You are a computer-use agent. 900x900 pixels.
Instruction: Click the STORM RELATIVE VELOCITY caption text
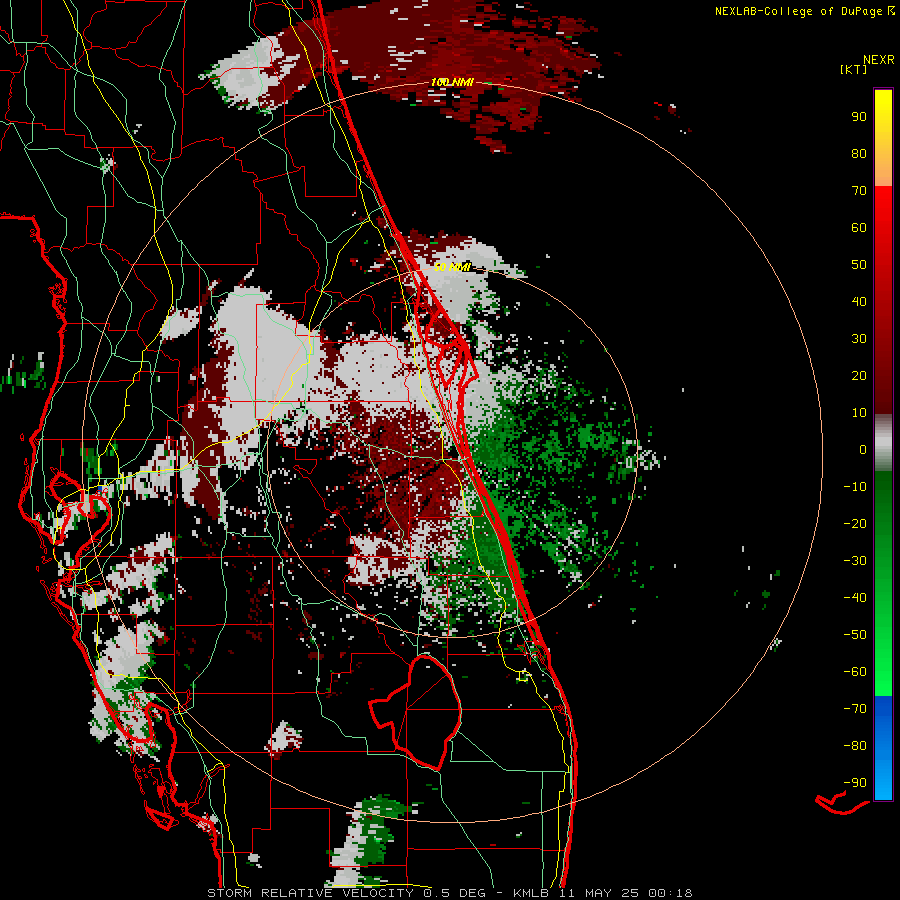(311, 893)
